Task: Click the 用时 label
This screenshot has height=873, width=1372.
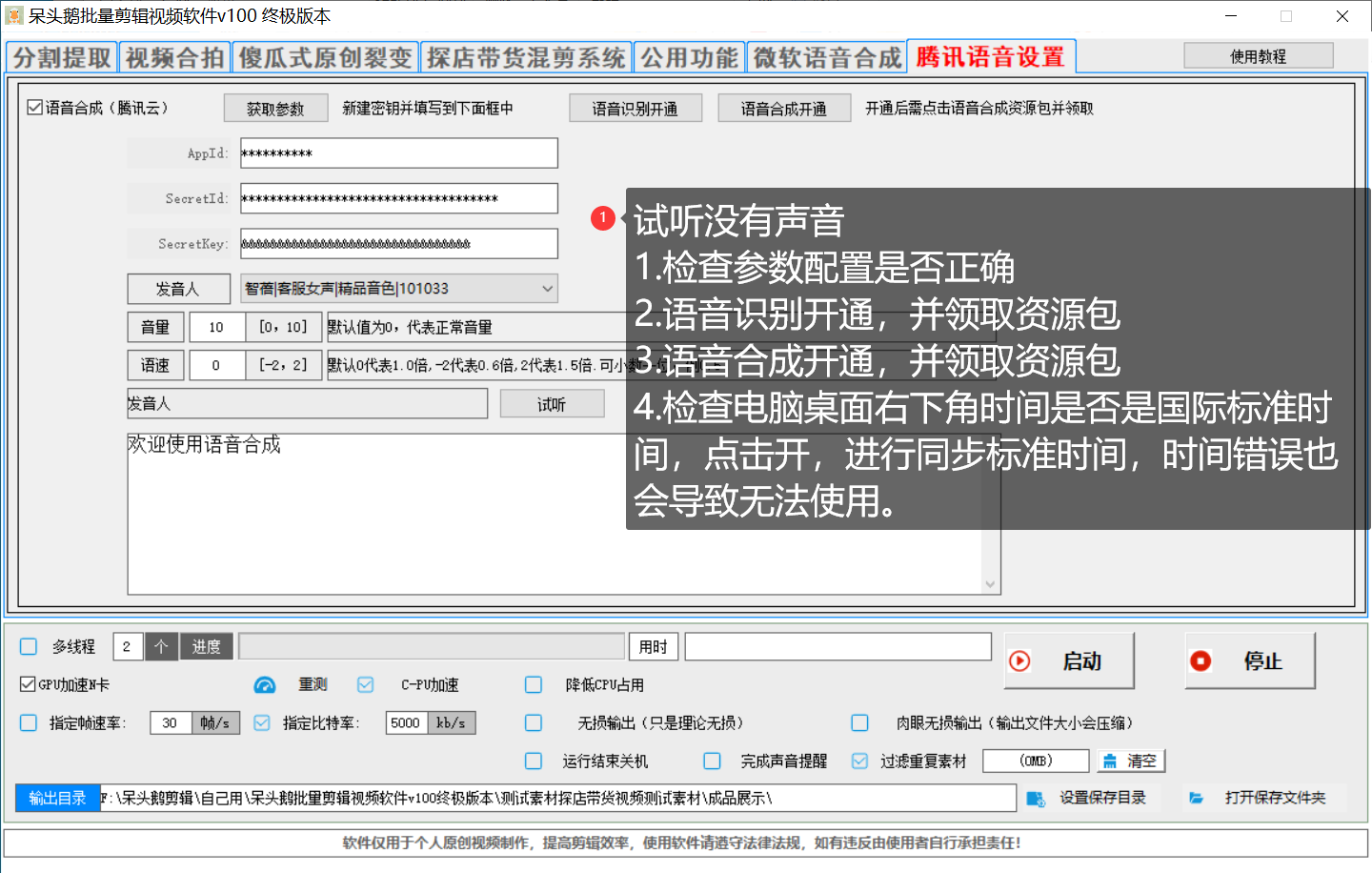Action: pos(653,647)
